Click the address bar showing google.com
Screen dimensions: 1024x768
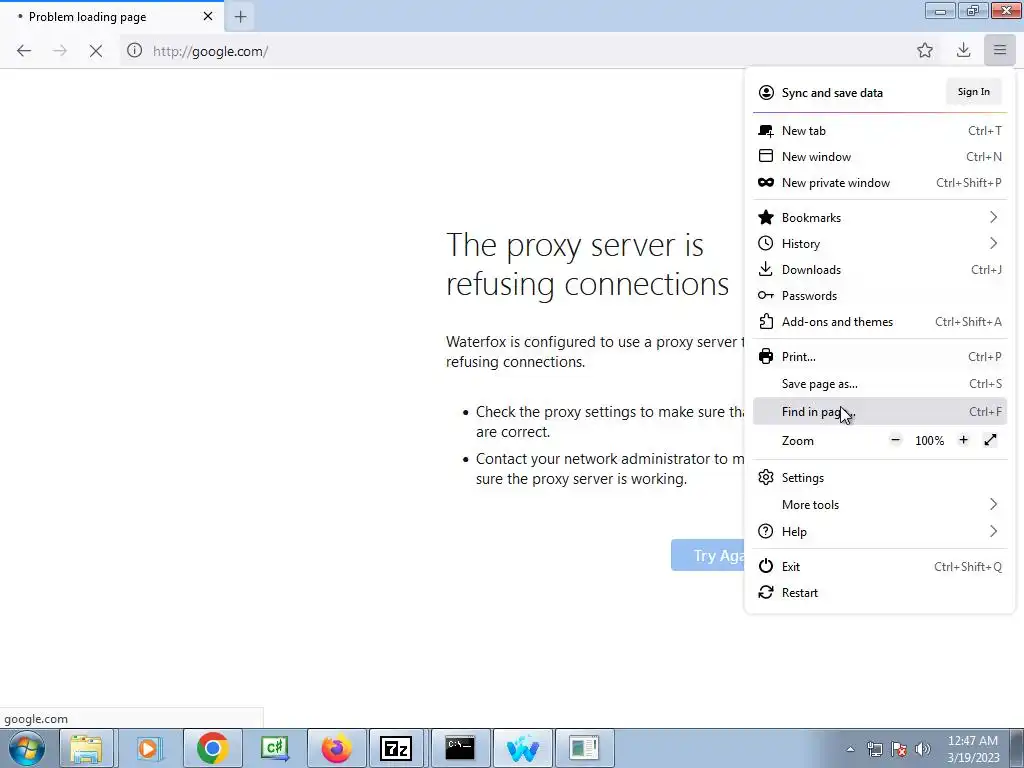click(516, 51)
